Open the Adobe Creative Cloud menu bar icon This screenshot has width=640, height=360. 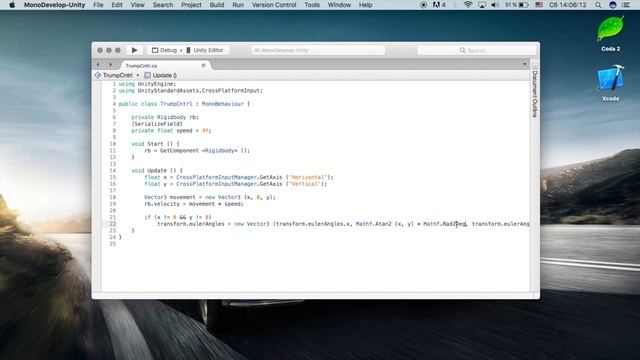click(x=439, y=5)
